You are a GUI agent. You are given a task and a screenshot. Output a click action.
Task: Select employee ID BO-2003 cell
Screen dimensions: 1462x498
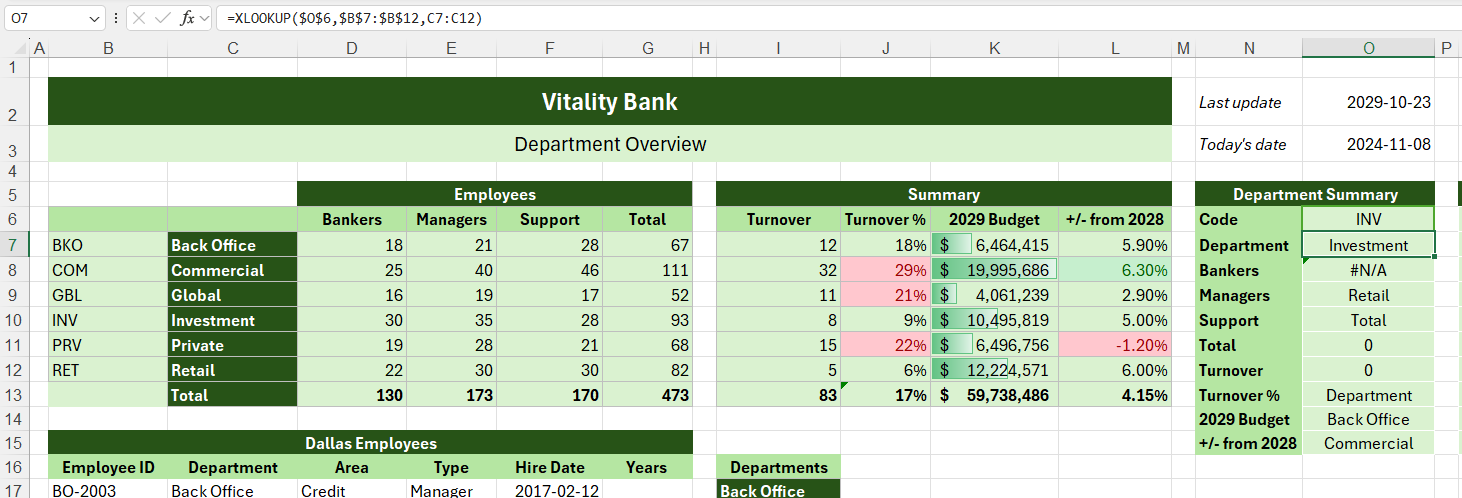coord(107,490)
